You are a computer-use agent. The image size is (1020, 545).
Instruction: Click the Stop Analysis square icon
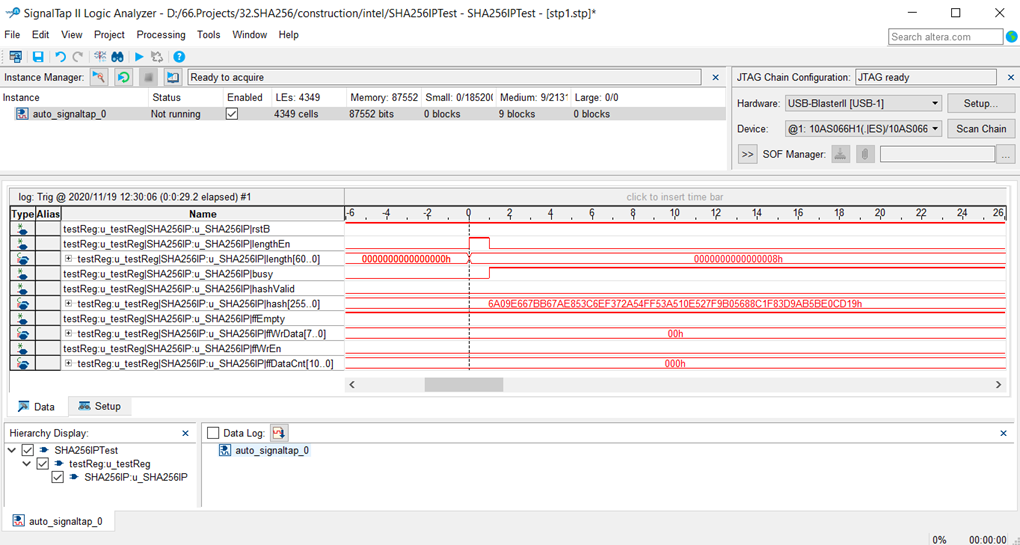coord(148,77)
